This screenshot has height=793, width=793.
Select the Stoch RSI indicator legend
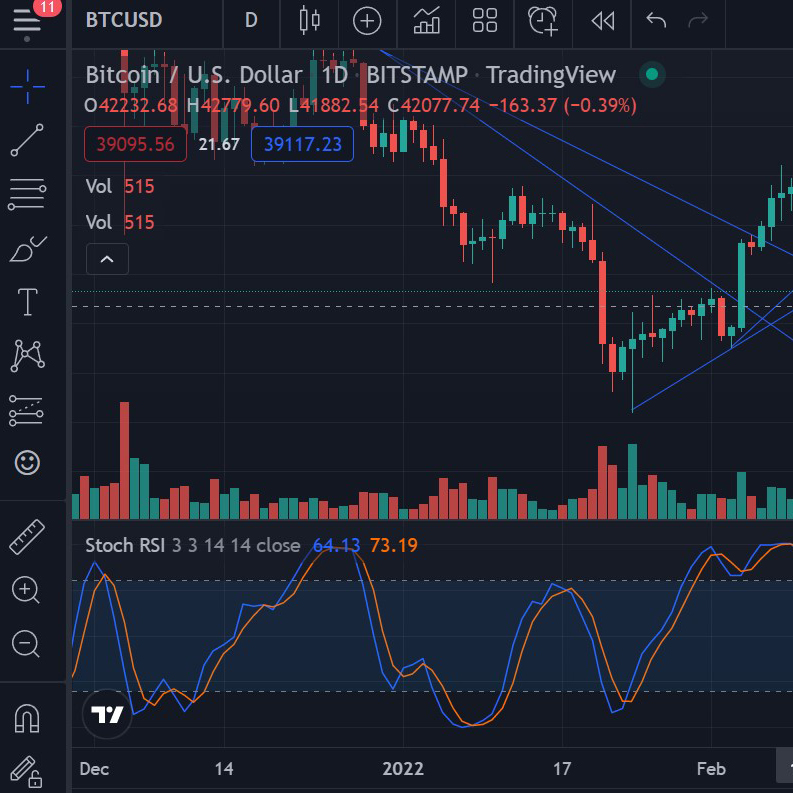pos(125,545)
